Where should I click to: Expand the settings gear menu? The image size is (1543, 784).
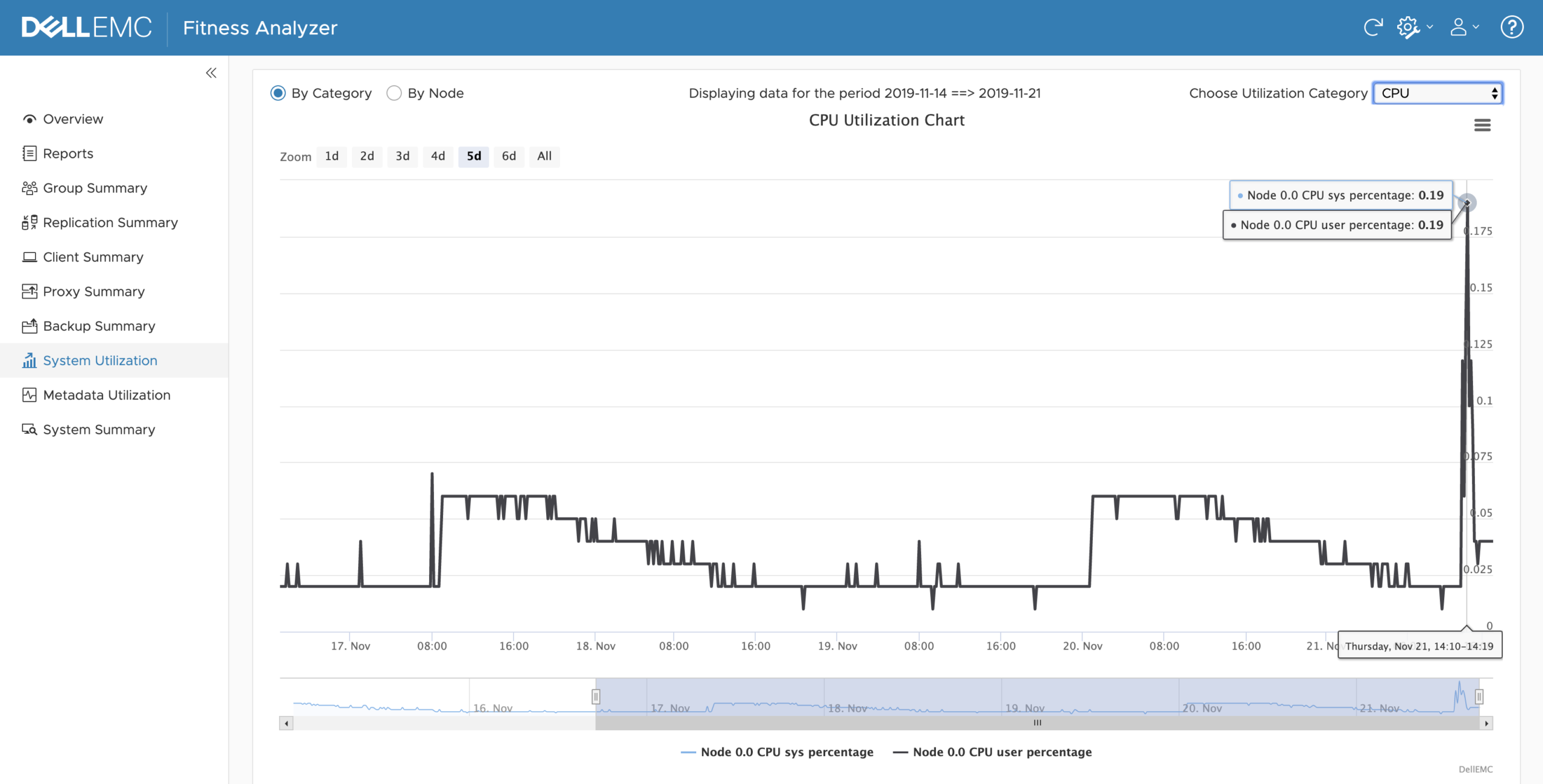1414,27
